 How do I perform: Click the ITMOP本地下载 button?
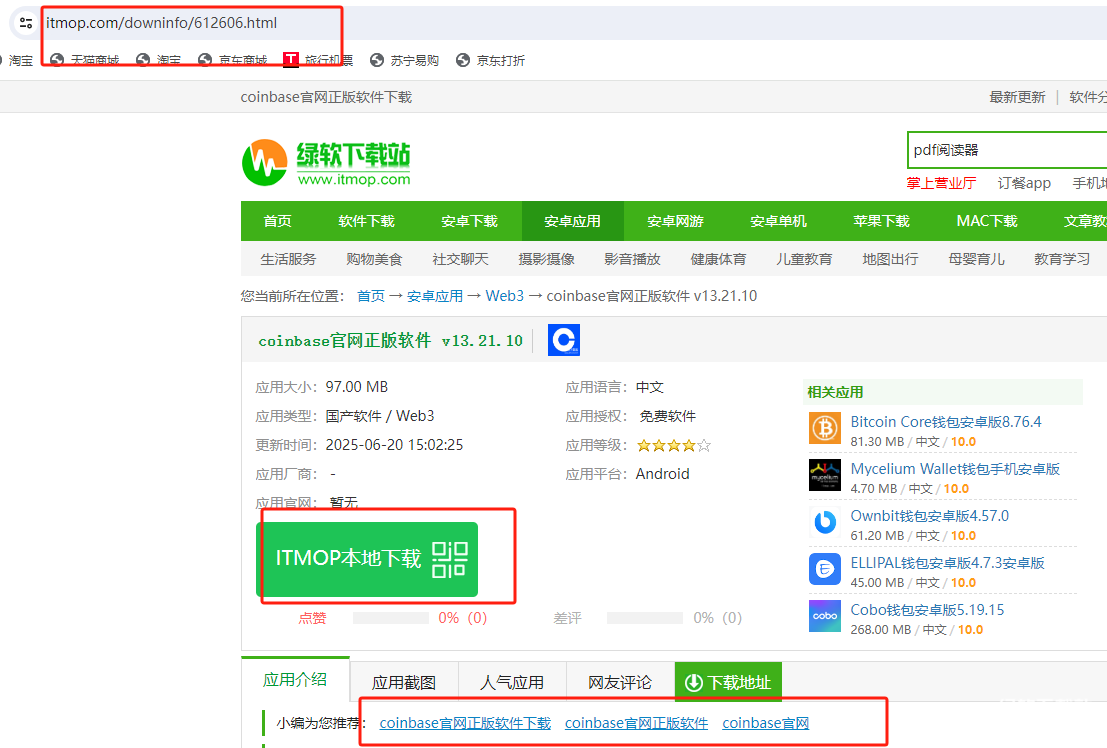click(x=367, y=559)
